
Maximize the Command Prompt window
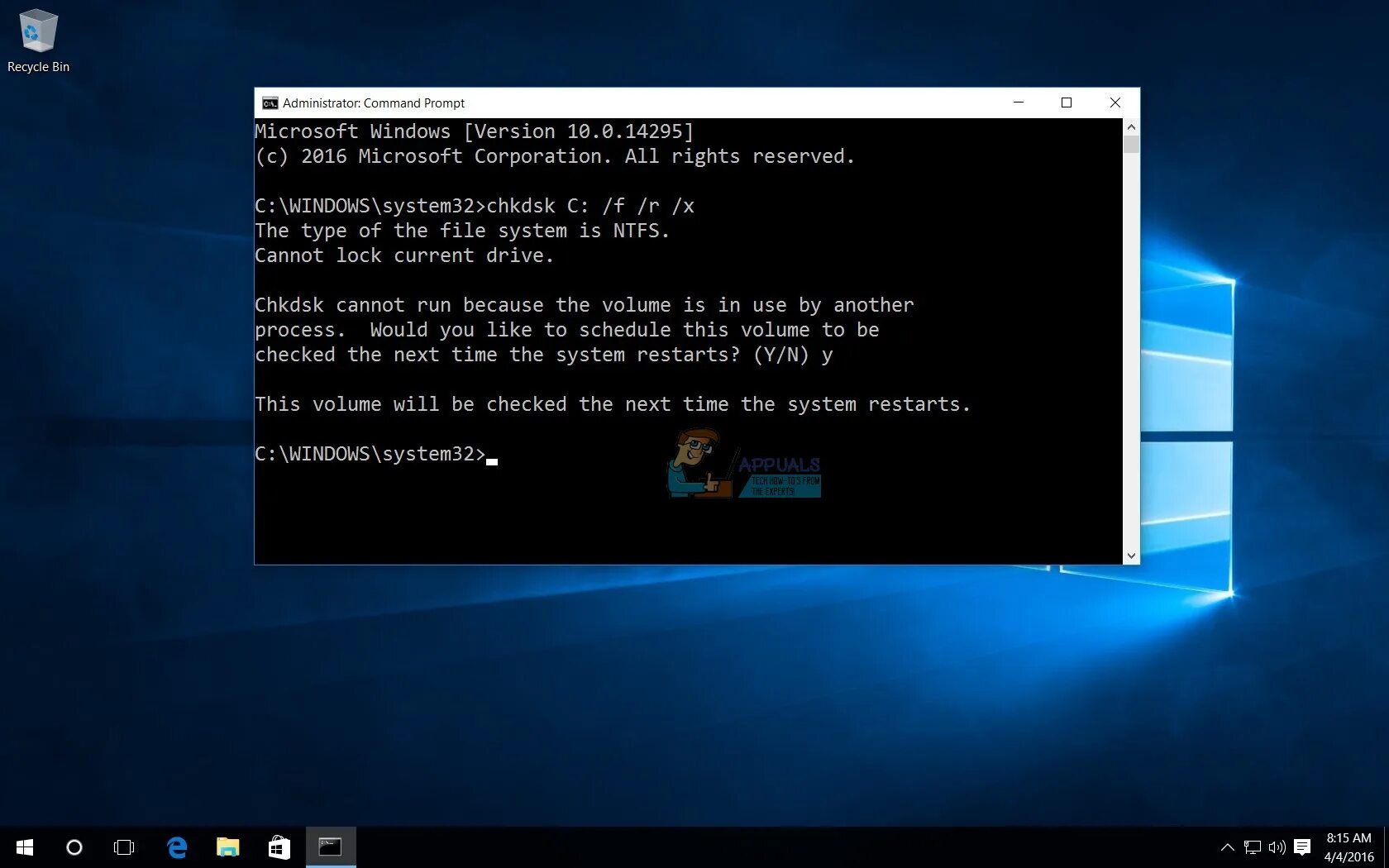[x=1067, y=103]
